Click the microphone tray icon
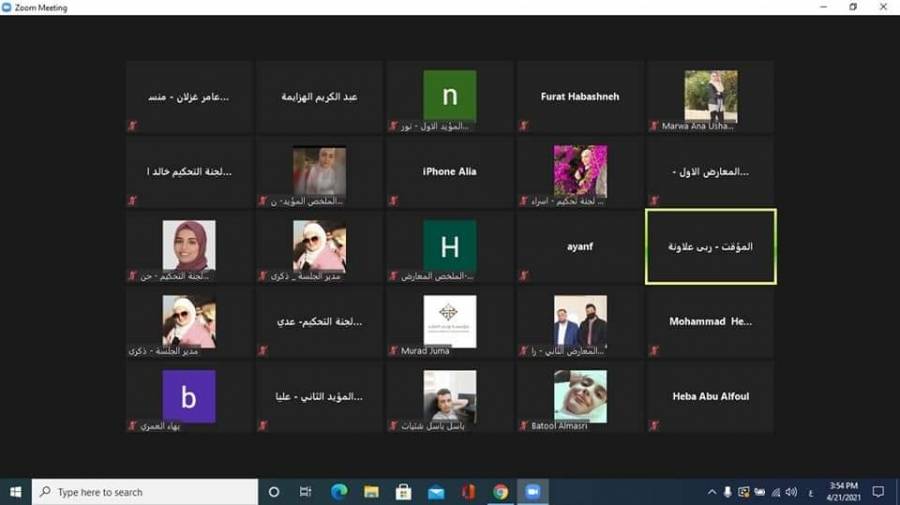Viewport: 900px width, 505px height. click(x=727, y=492)
